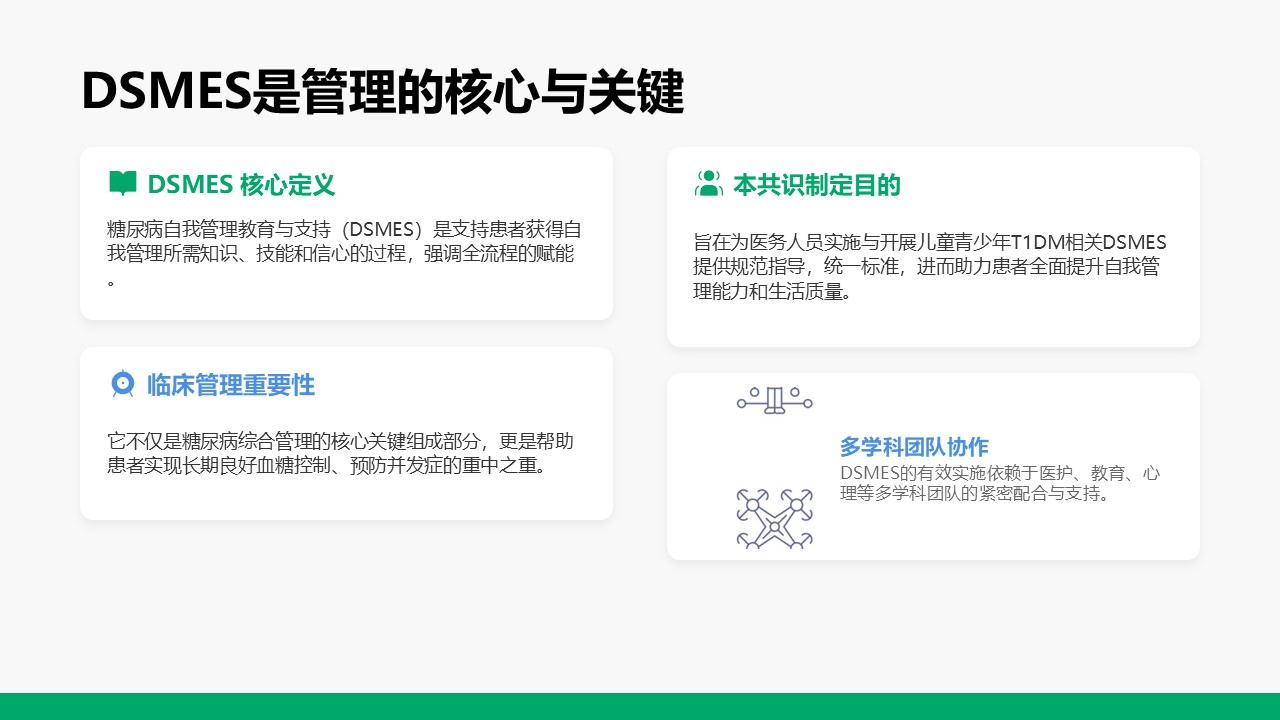This screenshot has width=1280, height=720.
Task: Click the blue target icon beside 临床管理重要性
Action: pos(122,384)
